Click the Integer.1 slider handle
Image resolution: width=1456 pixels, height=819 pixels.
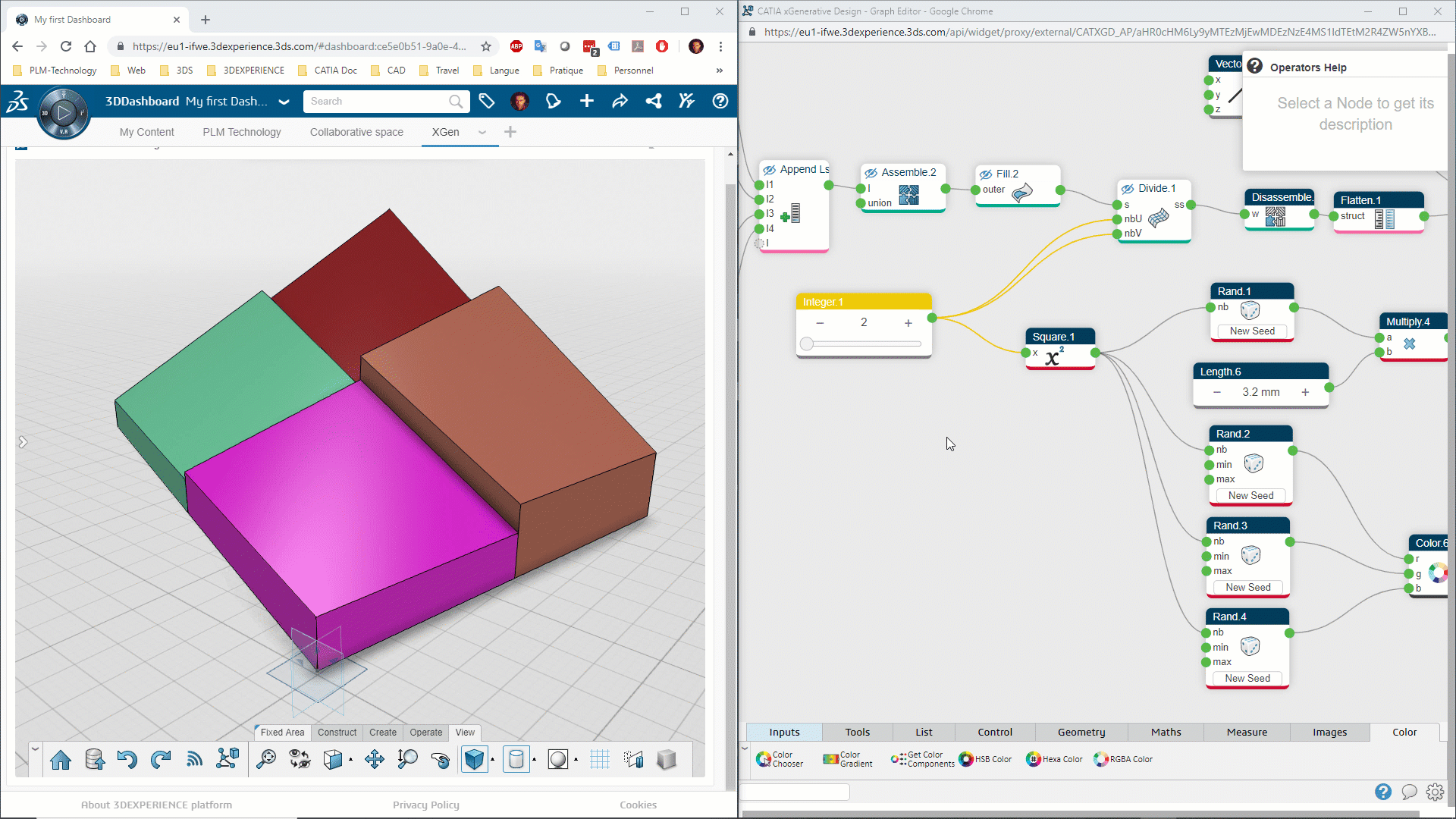807,344
